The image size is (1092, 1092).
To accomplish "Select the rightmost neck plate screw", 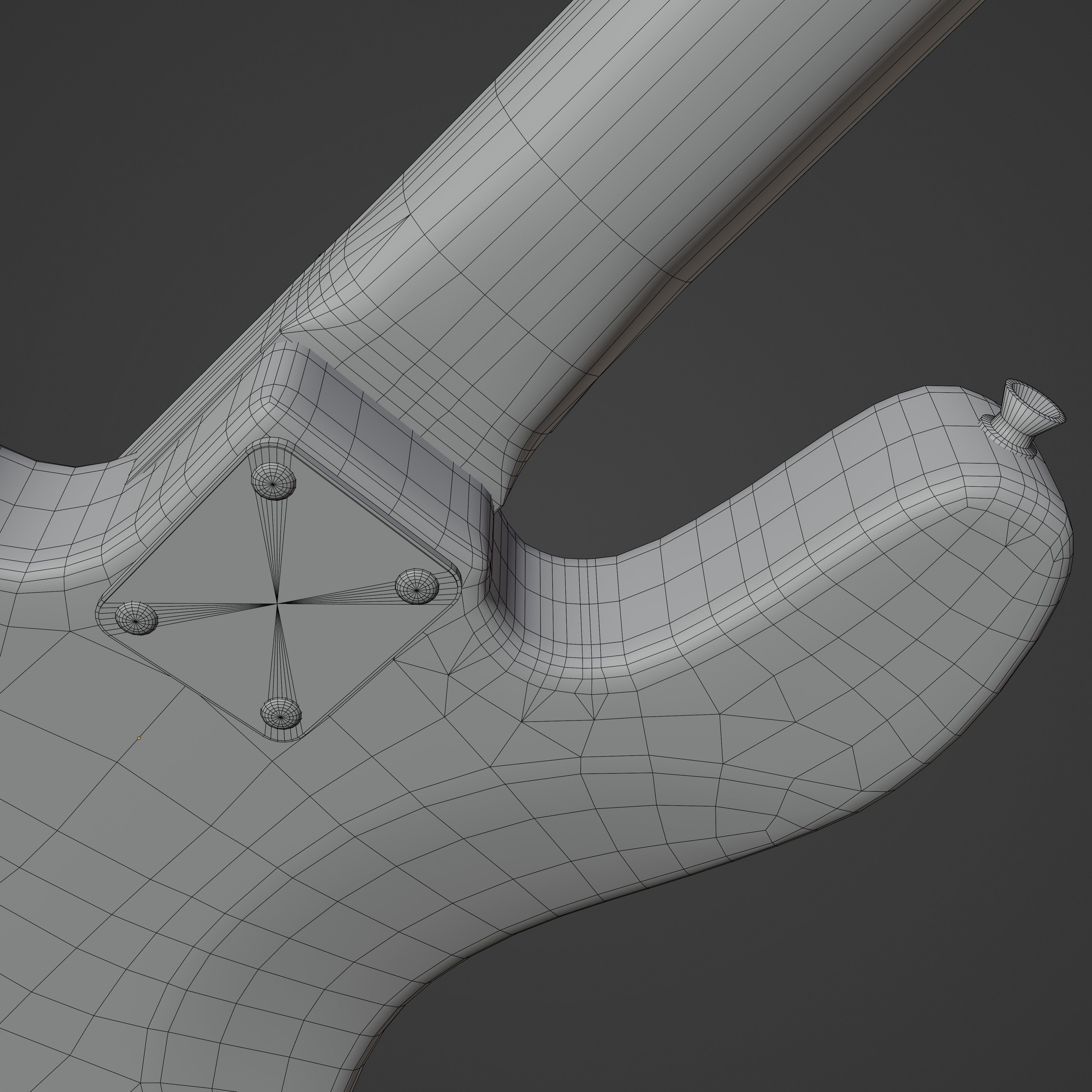I will pos(417,587).
